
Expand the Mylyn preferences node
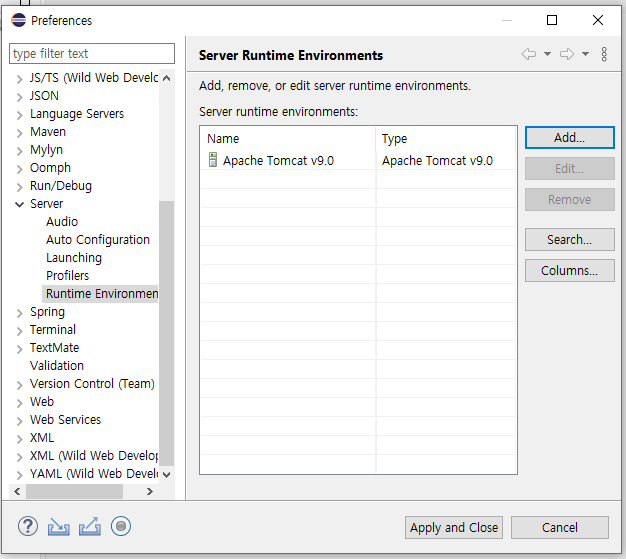click(19, 151)
